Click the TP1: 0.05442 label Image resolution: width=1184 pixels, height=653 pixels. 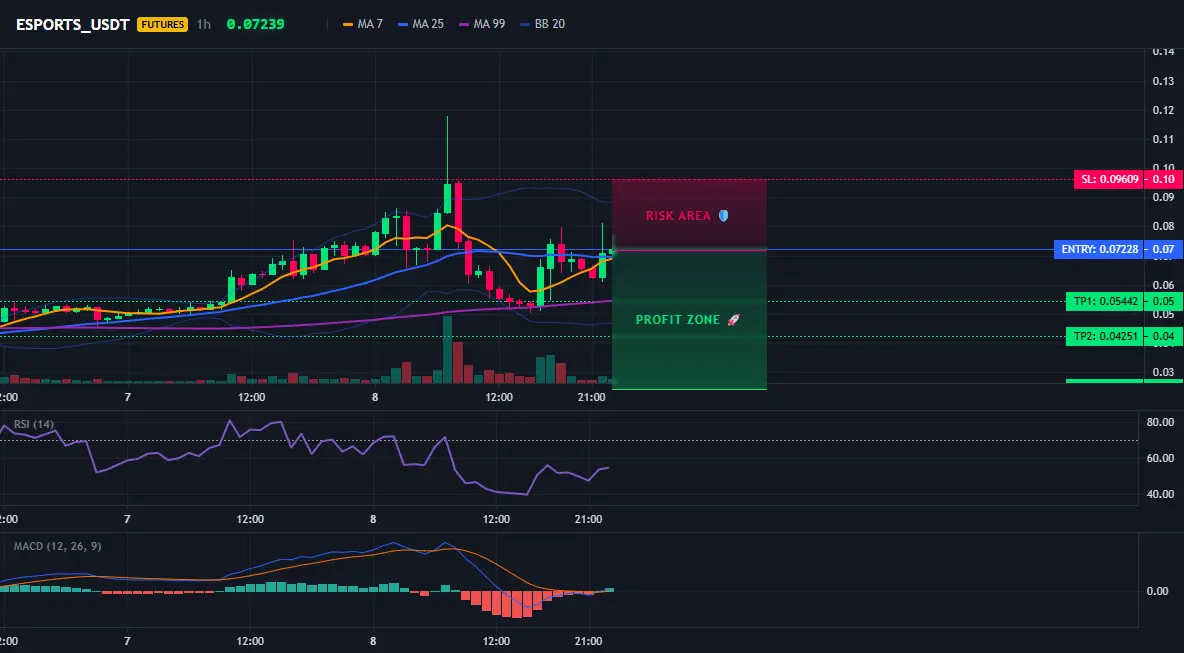tap(1104, 301)
